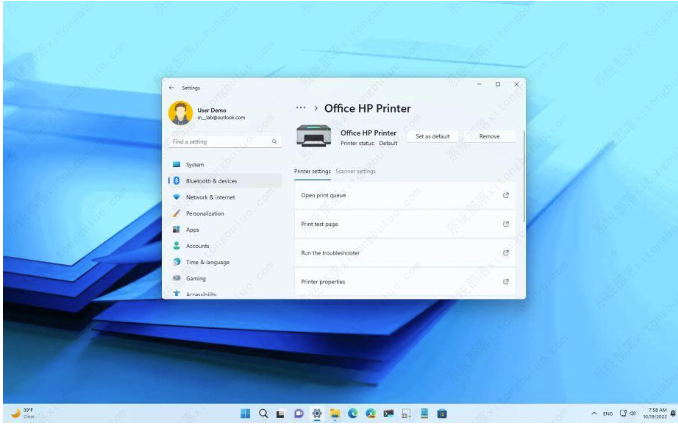
Task: Click the Find a setting search box
Action: pos(225,142)
